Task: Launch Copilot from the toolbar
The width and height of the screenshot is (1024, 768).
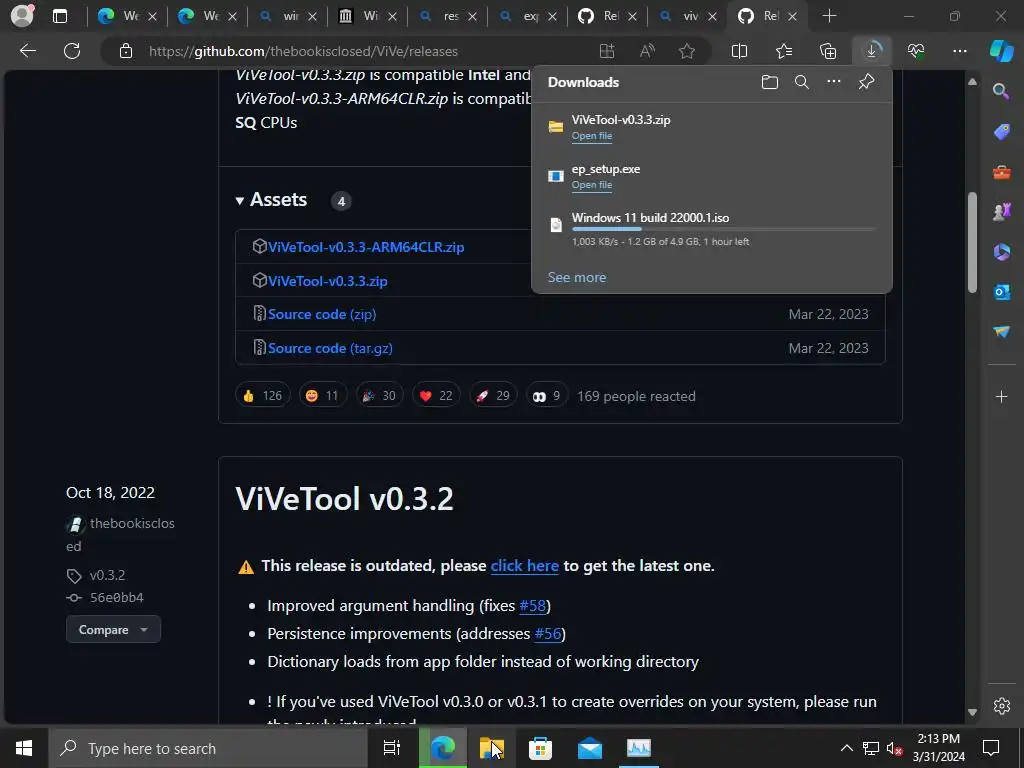Action: coord(1001,51)
